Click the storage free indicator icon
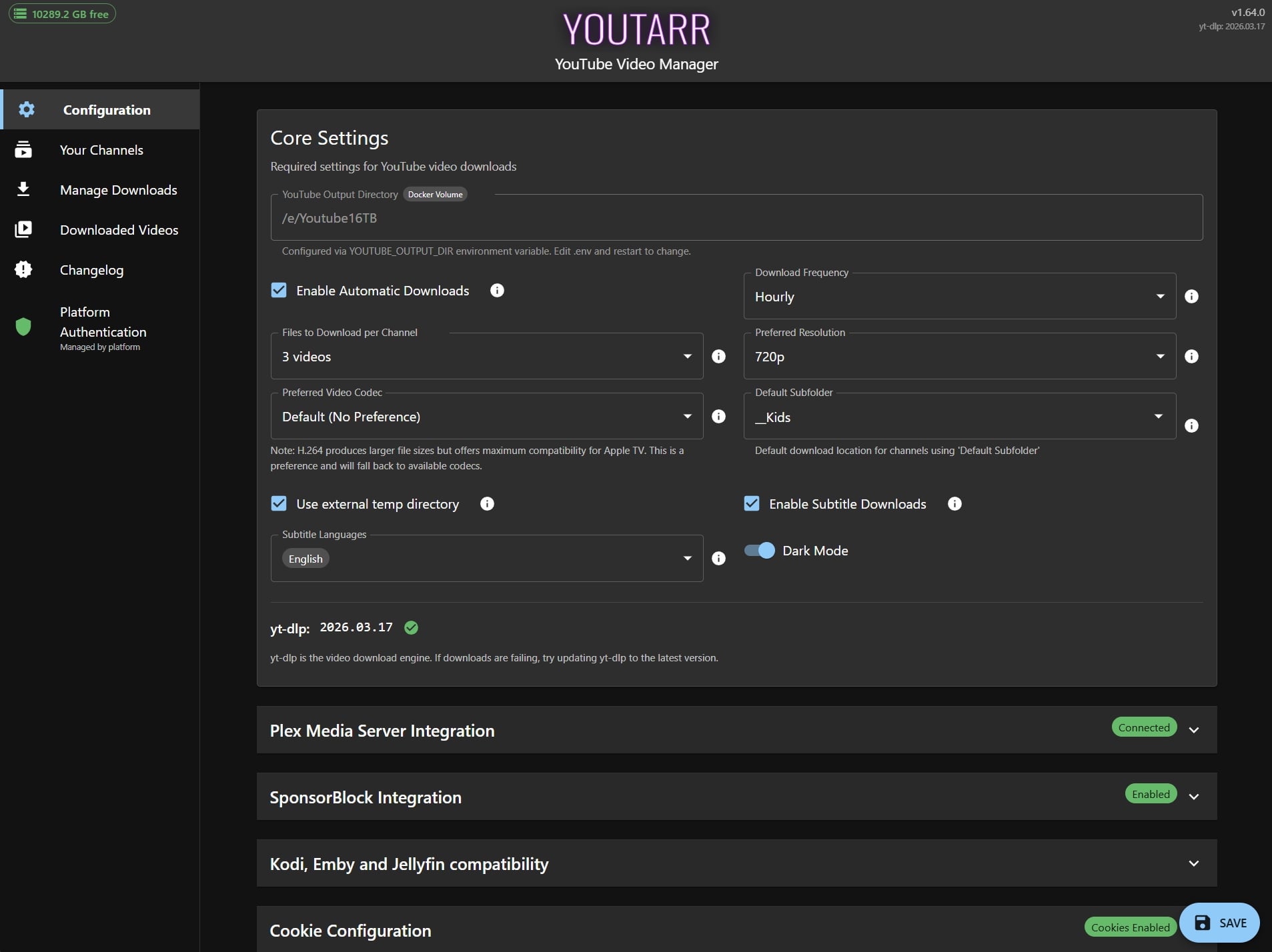The image size is (1272, 952). point(21,13)
